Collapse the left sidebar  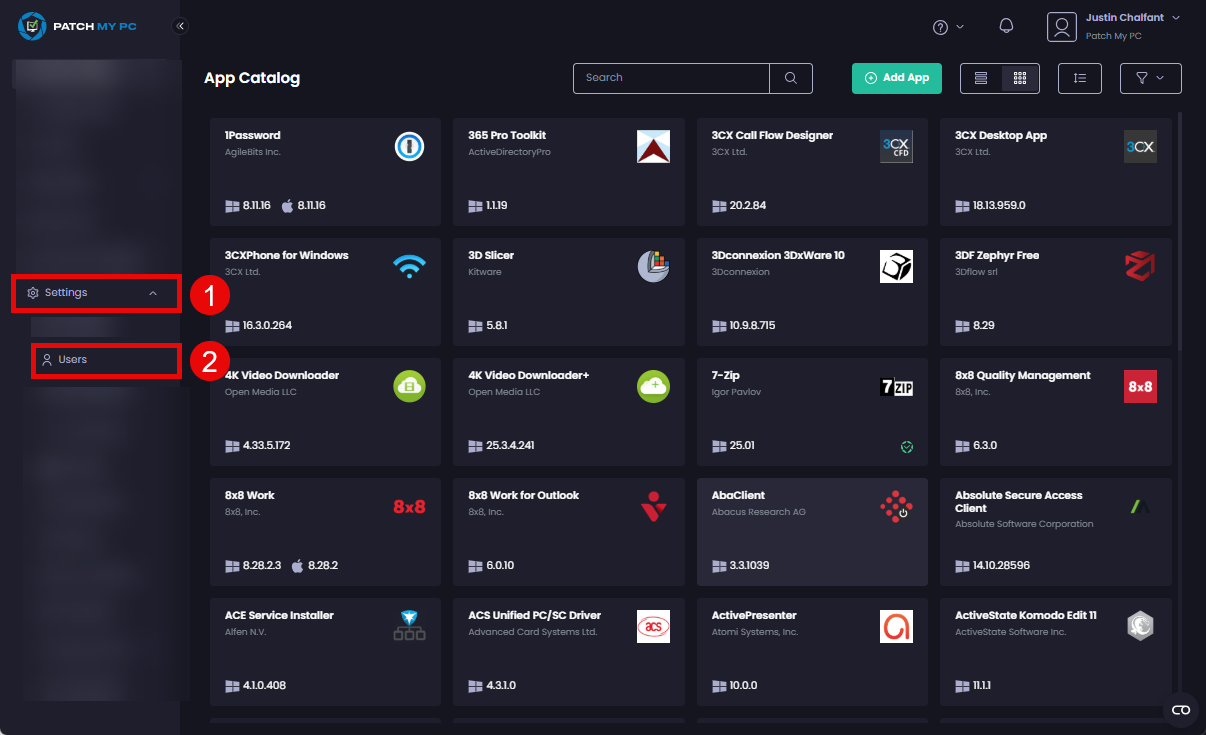[x=181, y=27]
